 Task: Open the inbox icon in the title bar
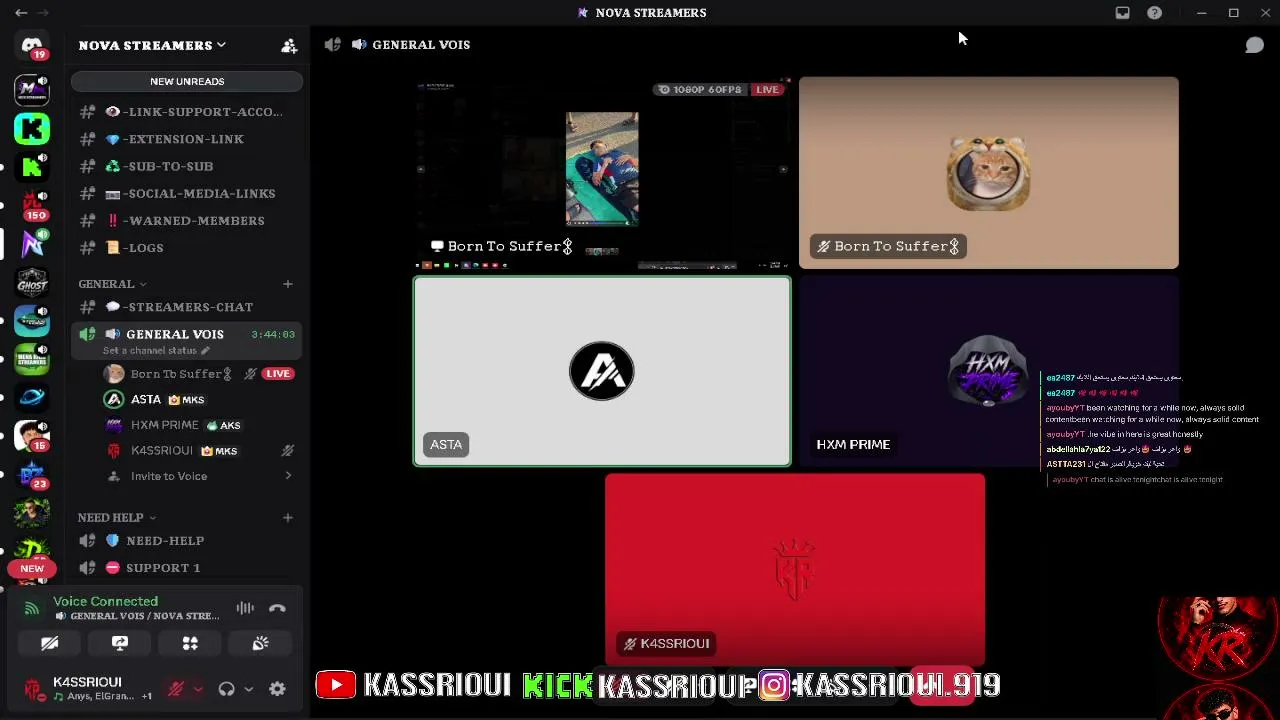tap(1123, 13)
